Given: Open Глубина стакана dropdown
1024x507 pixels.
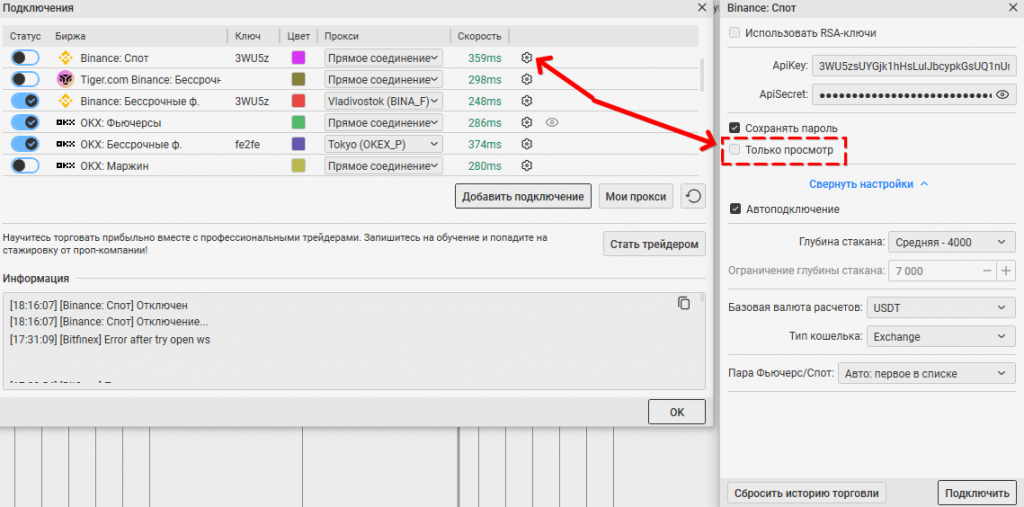Looking at the screenshot, I should tap(952, 242).
